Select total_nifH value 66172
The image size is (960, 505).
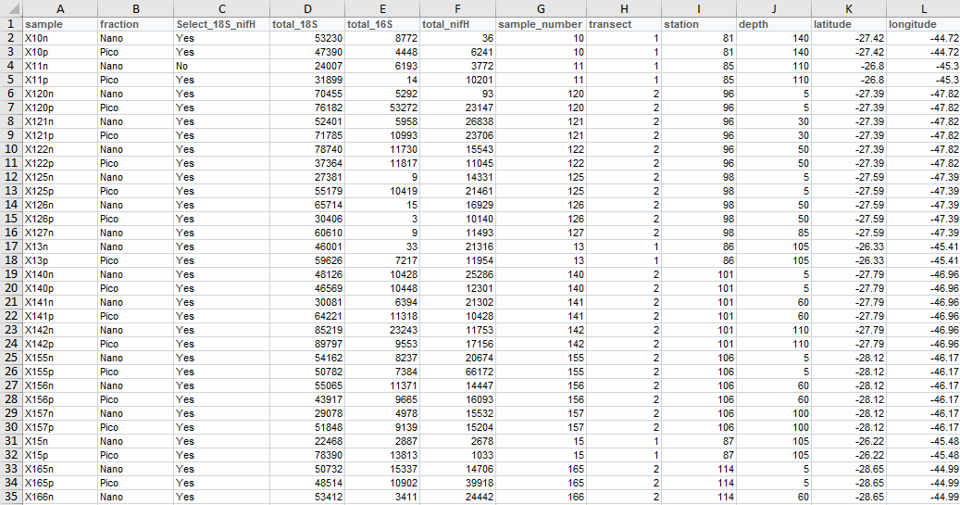tap(457, 371)
